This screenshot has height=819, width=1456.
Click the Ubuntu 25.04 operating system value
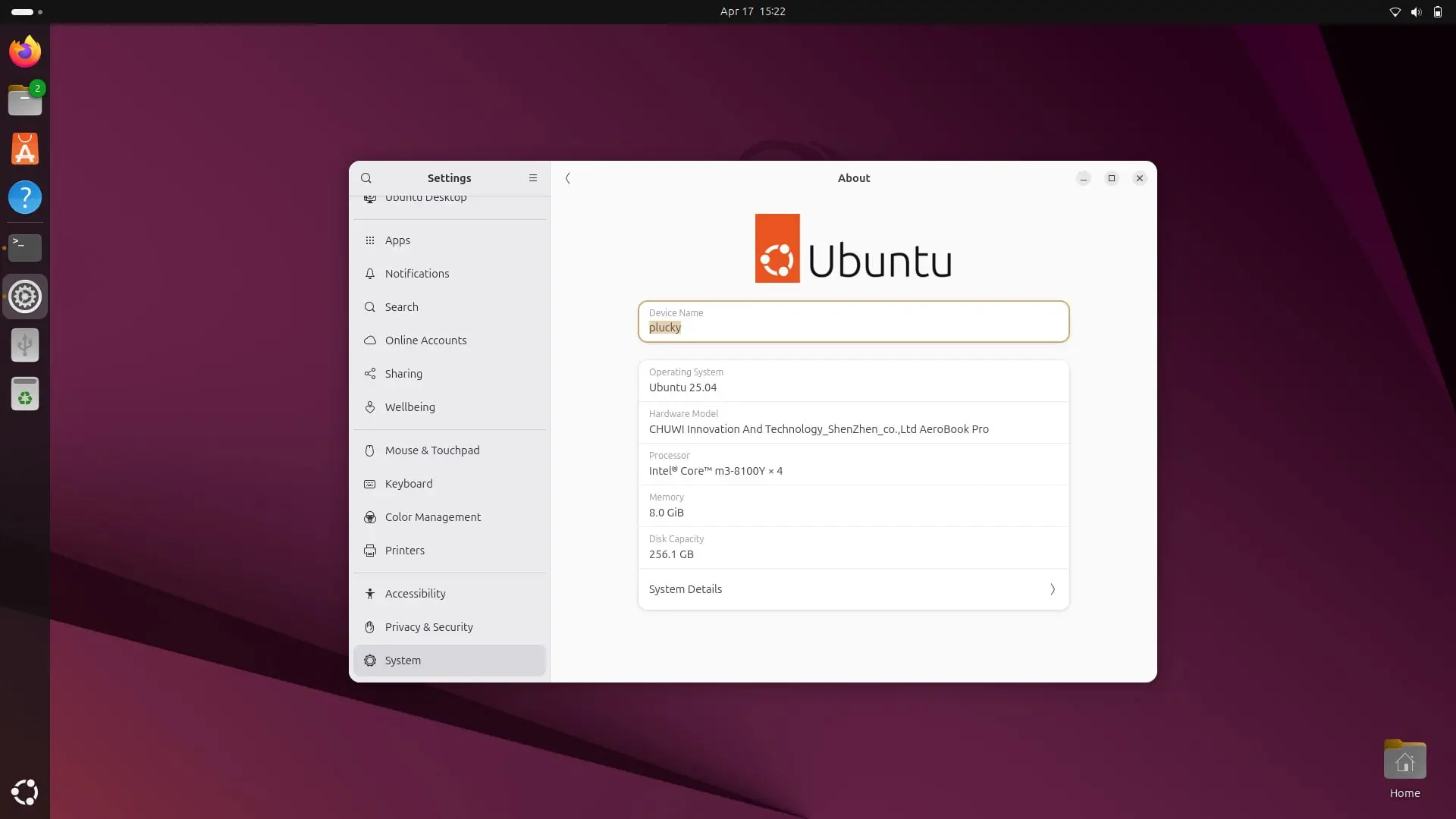tap(682, 388)
